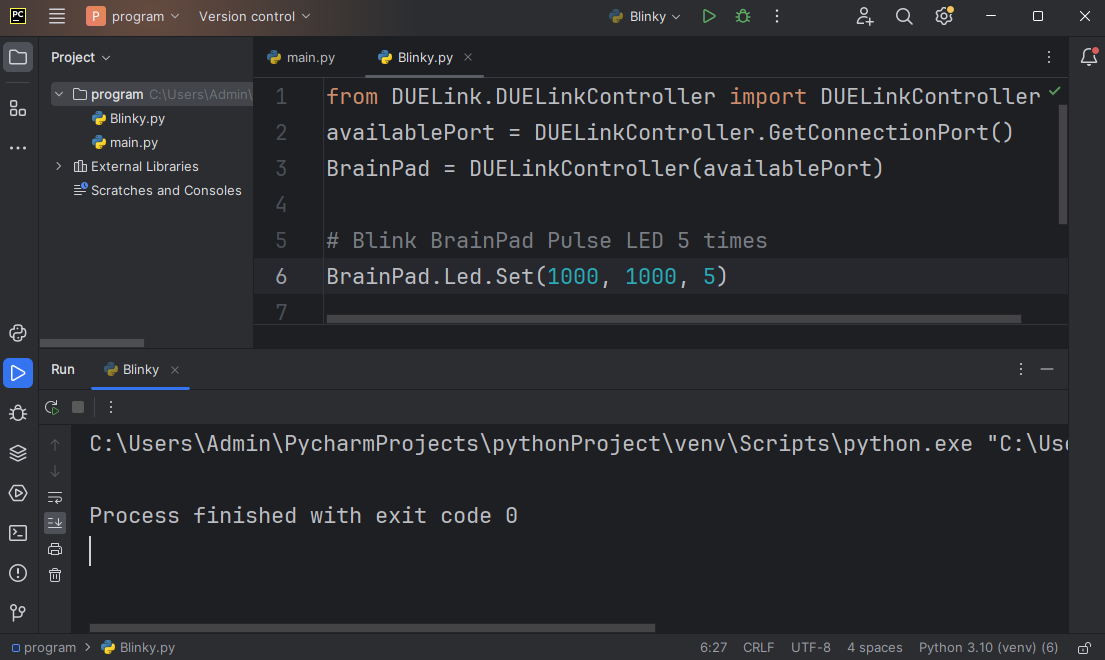Expand the External Libraries tree node
The image size is (1105, 660).
[59, 166]
